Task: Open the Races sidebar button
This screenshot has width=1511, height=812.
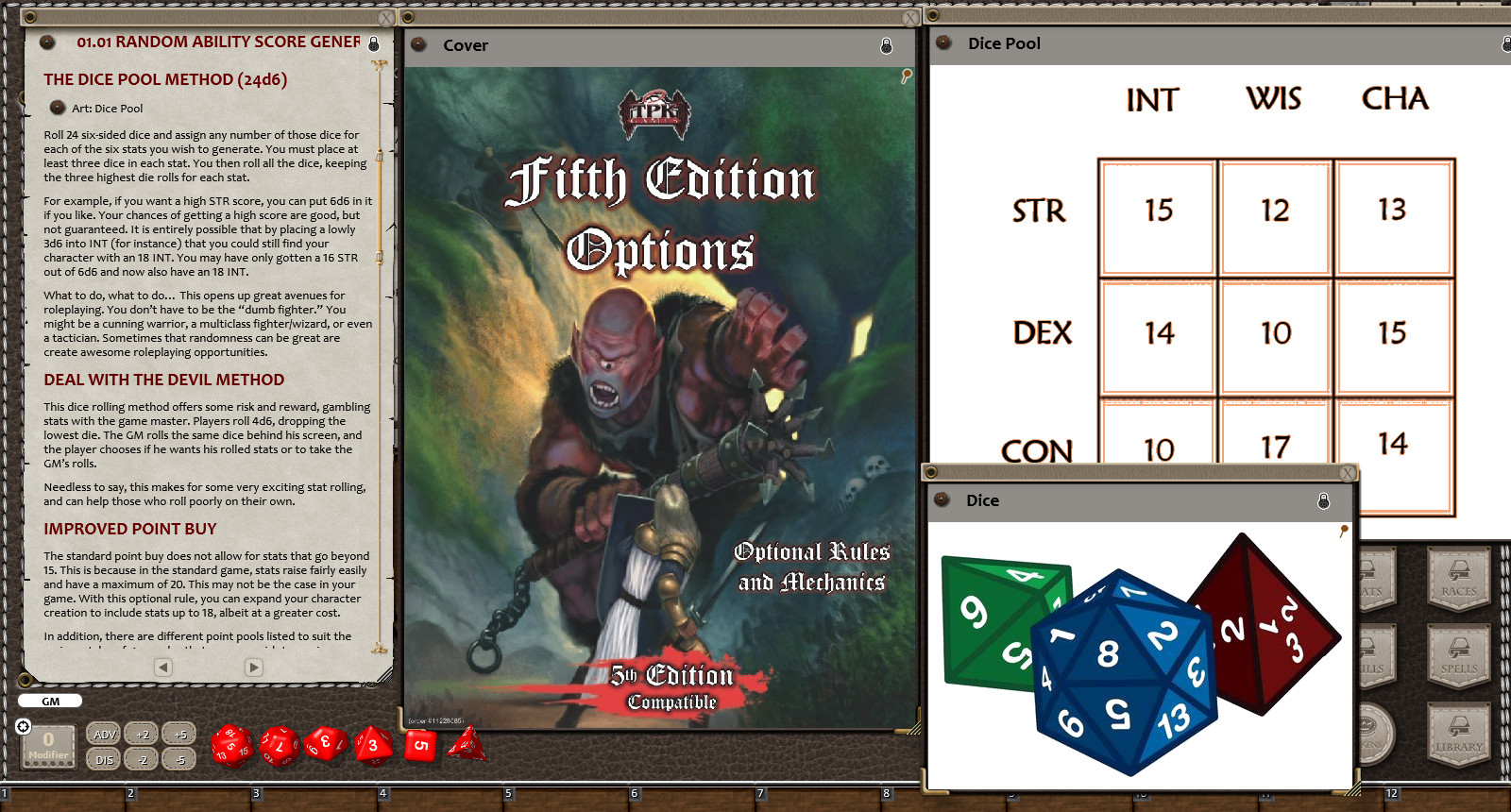Action: coord(1458,578)
